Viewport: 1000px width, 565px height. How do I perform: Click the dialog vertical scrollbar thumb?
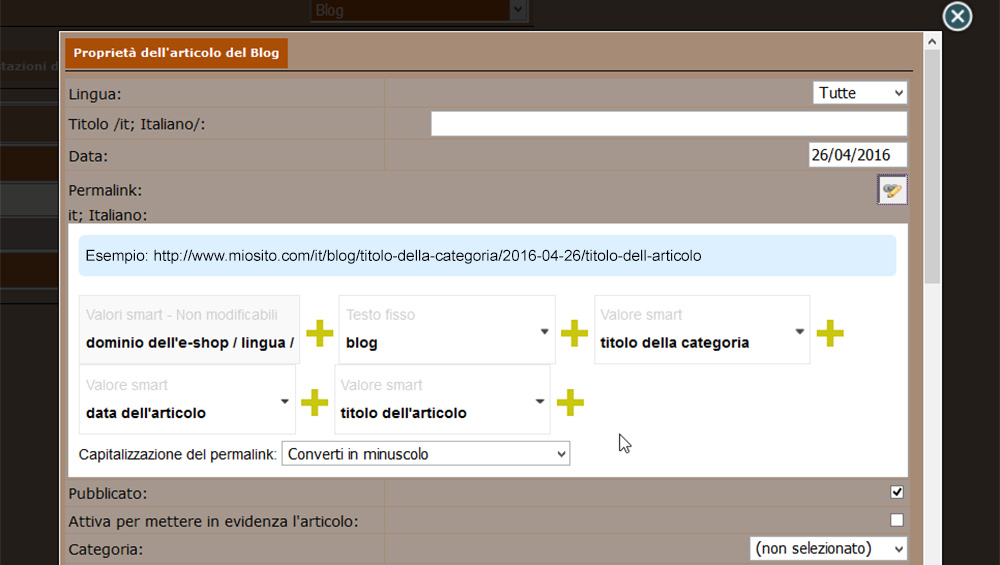[x=932, y=167]
